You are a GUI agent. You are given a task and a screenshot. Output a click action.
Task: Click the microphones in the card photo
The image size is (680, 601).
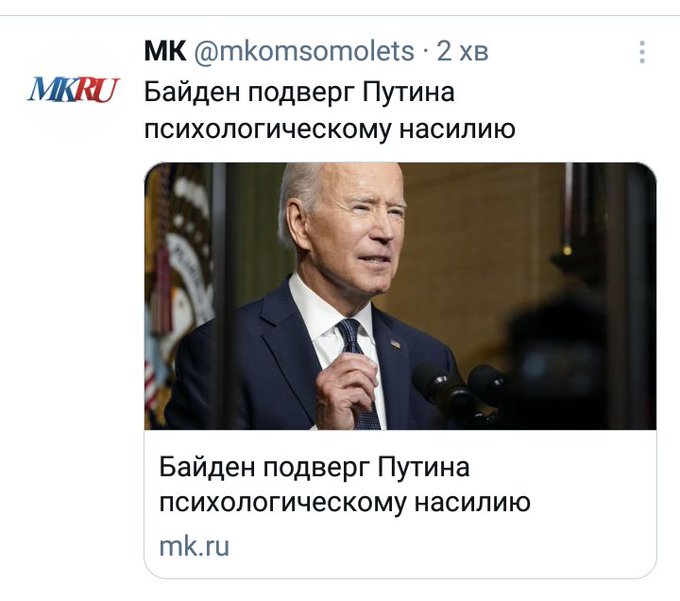pyautogui.click(x=460, y=388)
